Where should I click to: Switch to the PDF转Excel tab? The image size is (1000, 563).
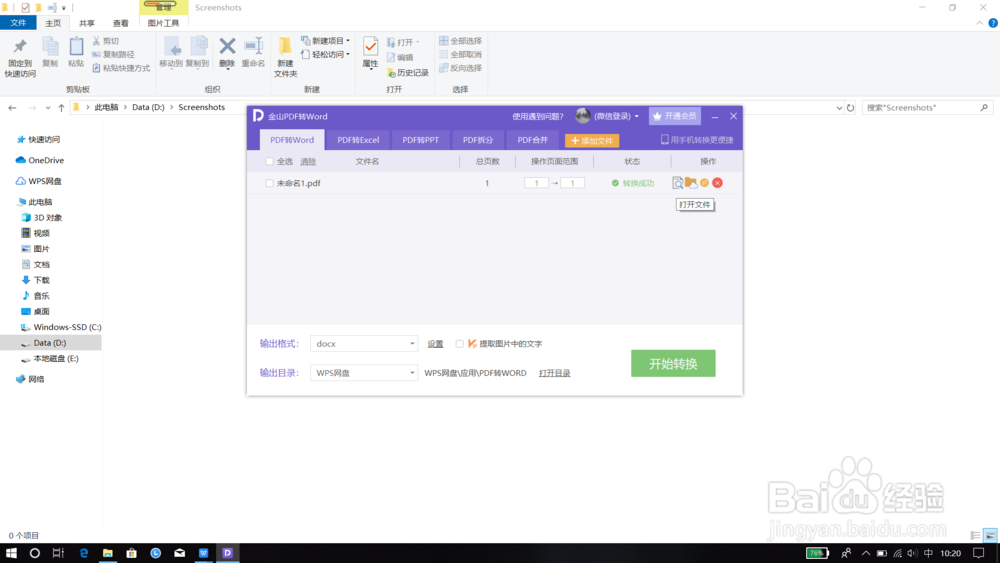coord(358,140)
